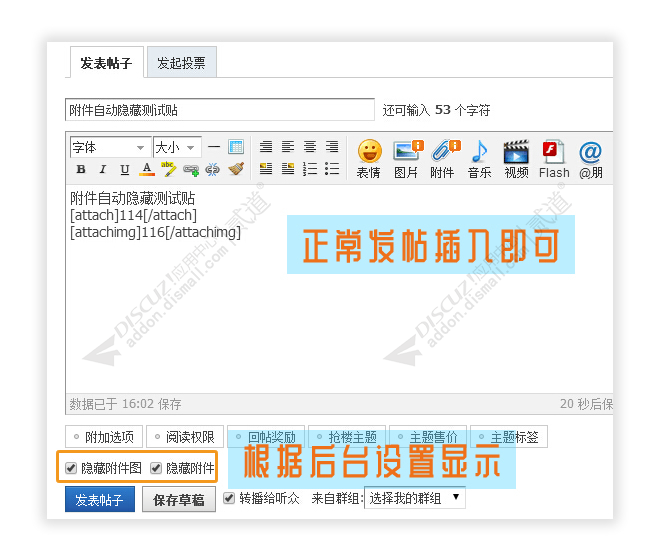Image resolution: width=660 pixels, height=560 pixels.
Task: Center the text alignment
Action: coord(310,147)
